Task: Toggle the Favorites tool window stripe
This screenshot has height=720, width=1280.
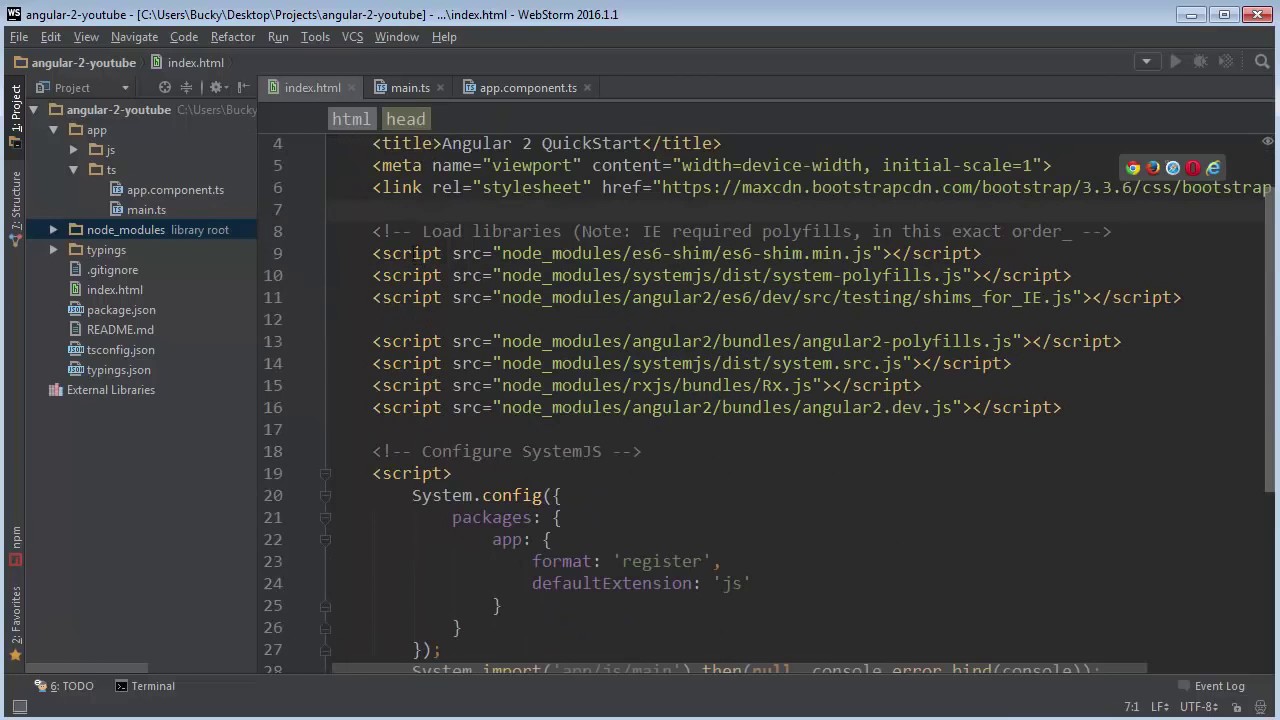Action: (15, 622)
